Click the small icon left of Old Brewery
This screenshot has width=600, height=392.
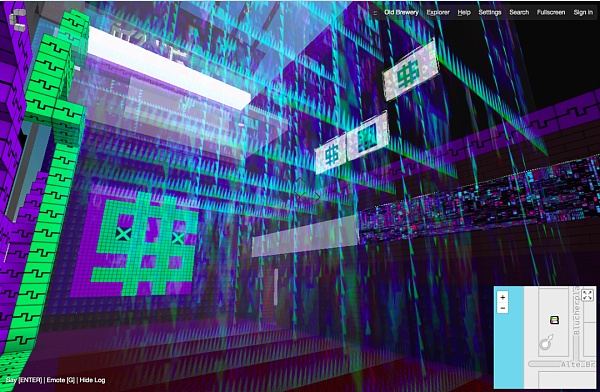click(x=375, y=13)
